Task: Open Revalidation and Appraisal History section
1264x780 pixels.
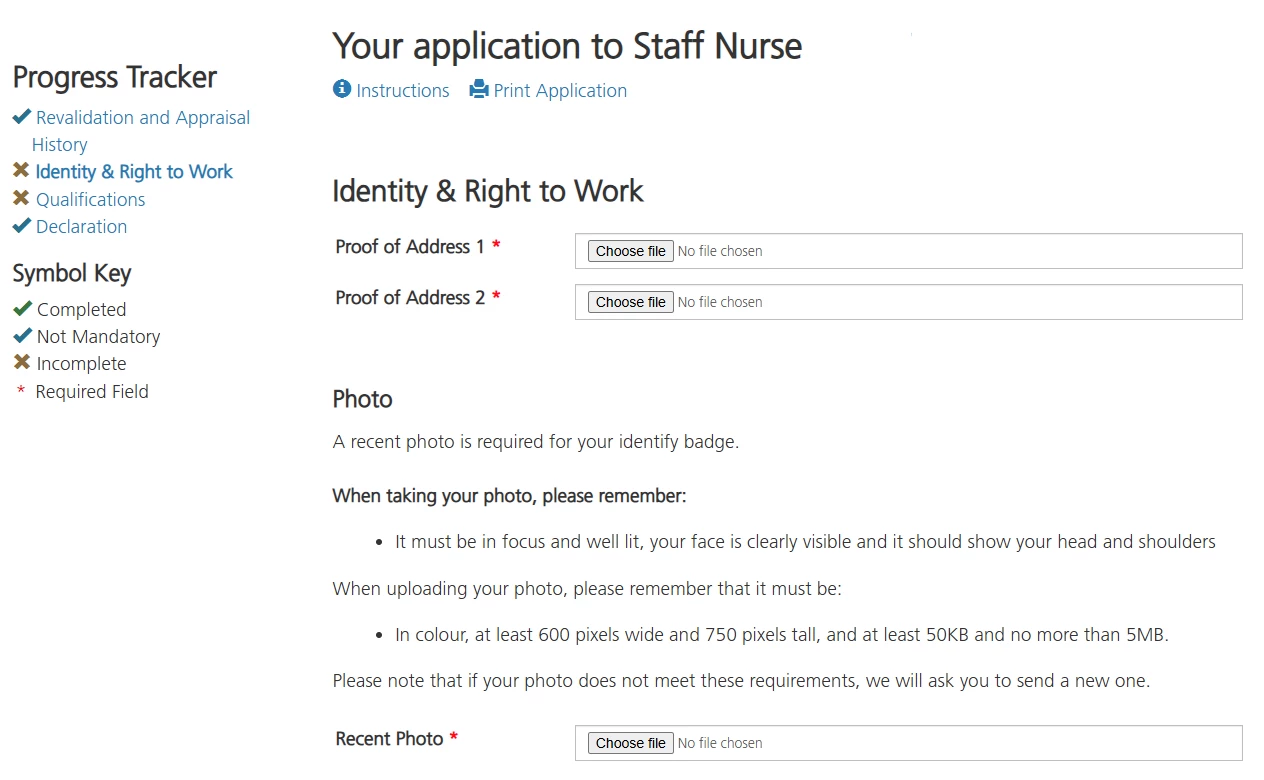Action: (x=142, y=118)
